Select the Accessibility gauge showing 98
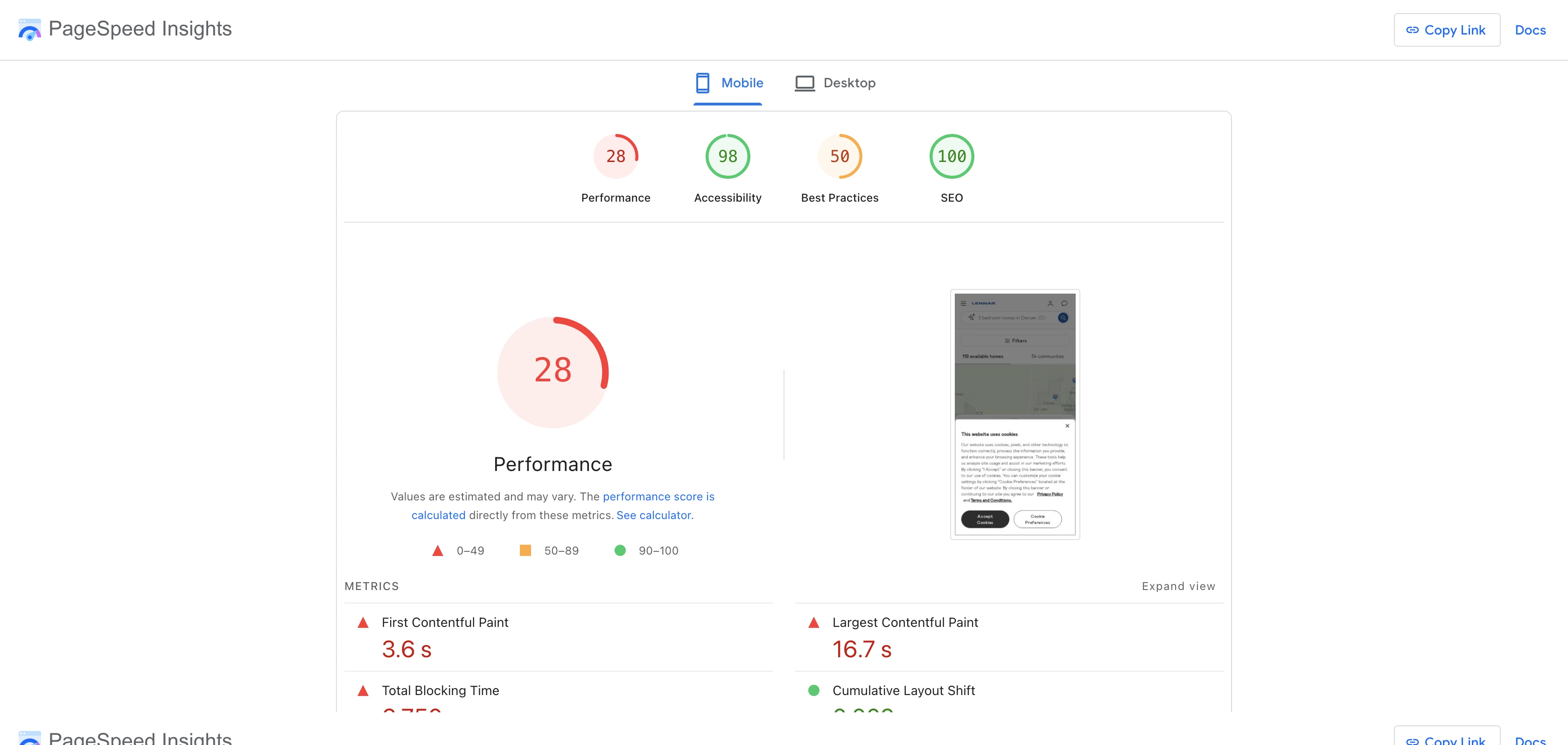Image resolution: width=1568 pixels, height=745 pixels. pos(727,156)
